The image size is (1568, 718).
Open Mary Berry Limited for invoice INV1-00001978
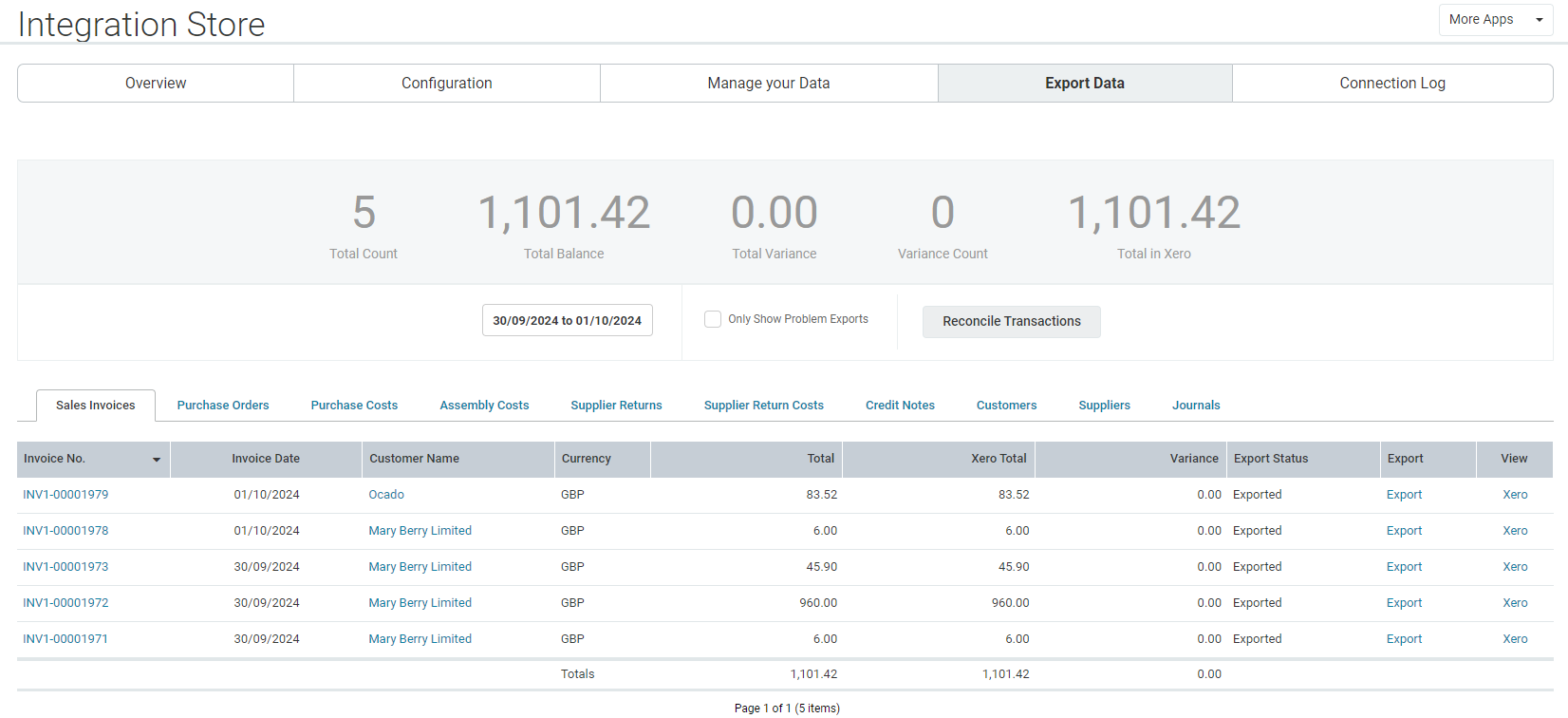[x=420, y=531]
